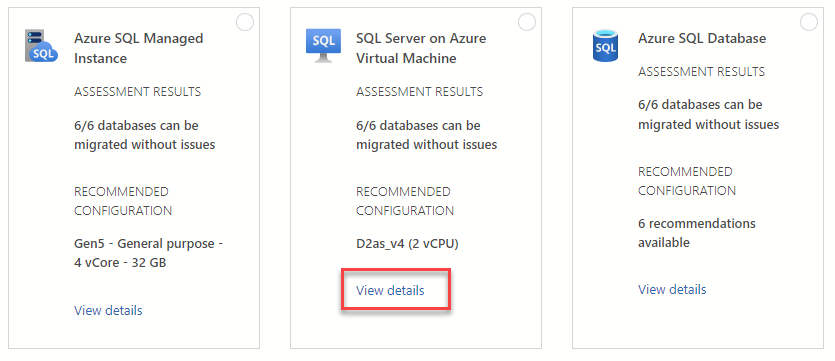Click the 6 recommendations available text

point(697,233)
